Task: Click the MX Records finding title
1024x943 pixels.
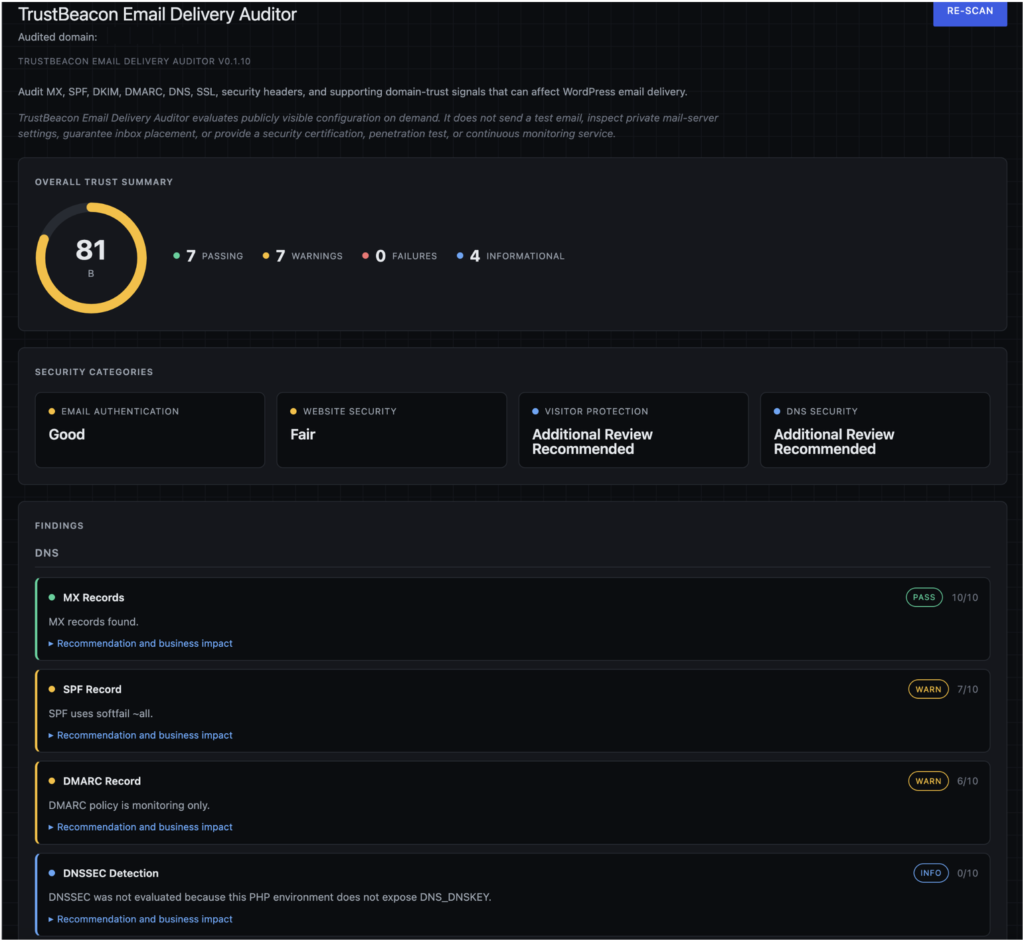Action: pos(93,598)
